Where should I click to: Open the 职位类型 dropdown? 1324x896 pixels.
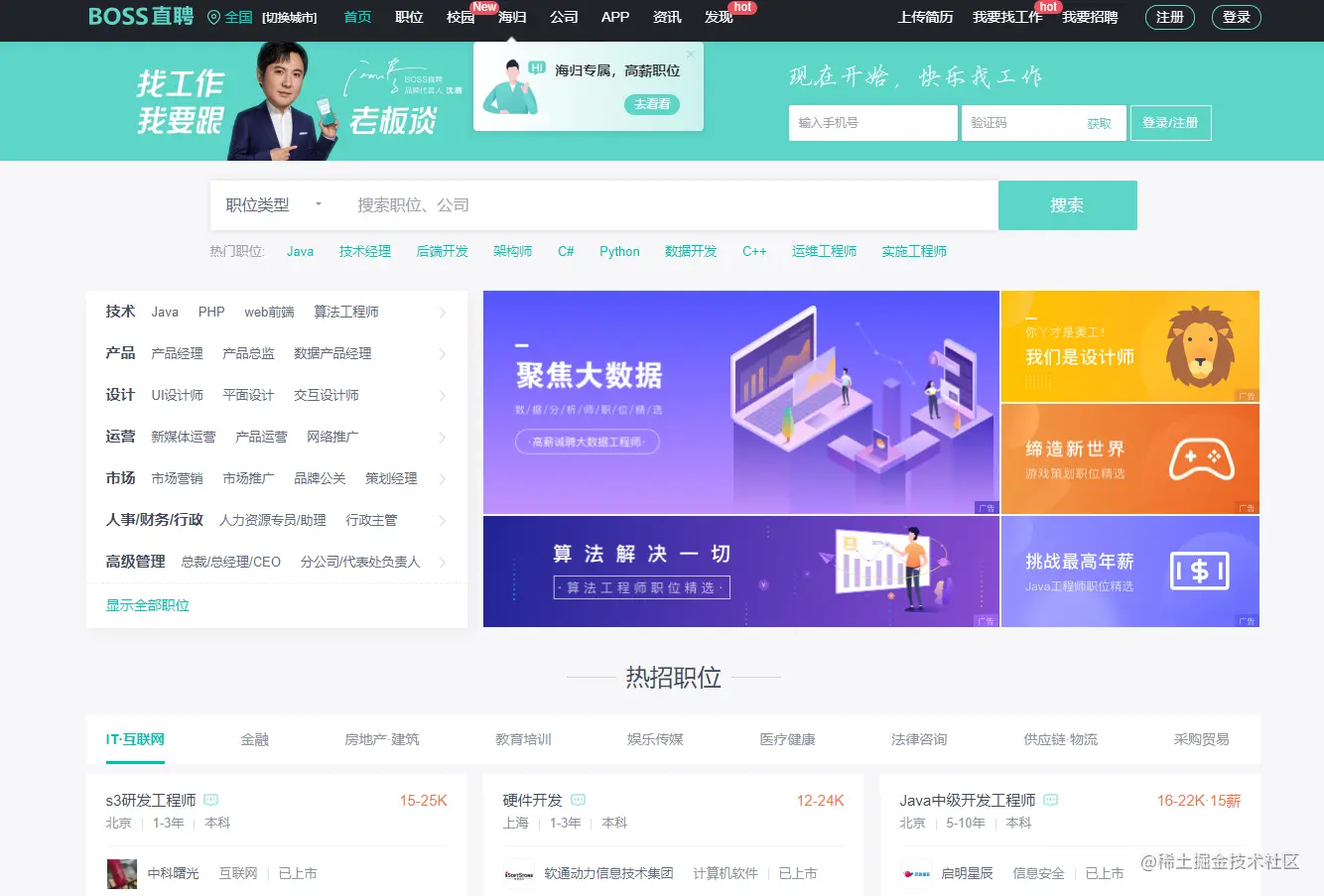(275, 205)
